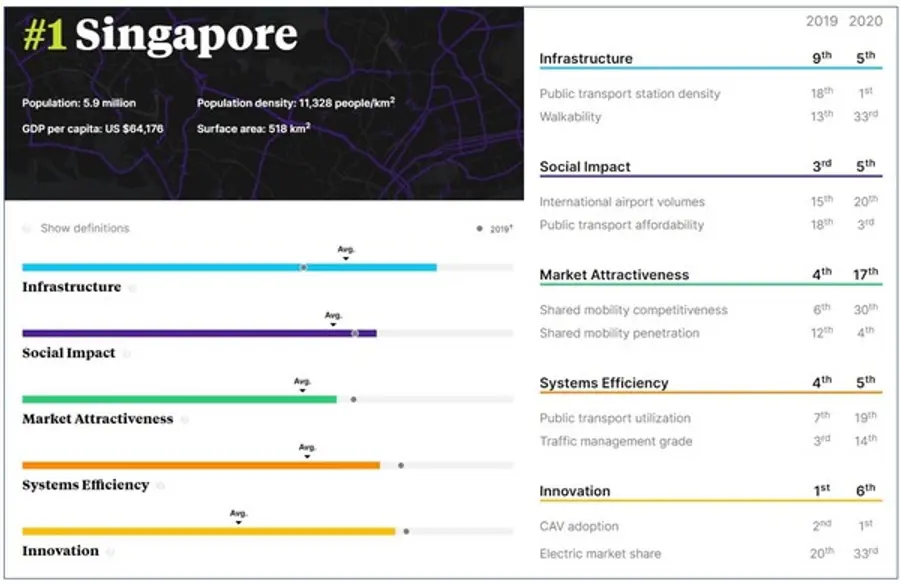The image size is (900, 584).
Task: Click the 'CAV adoption' row label
Action: pos(579,527)
